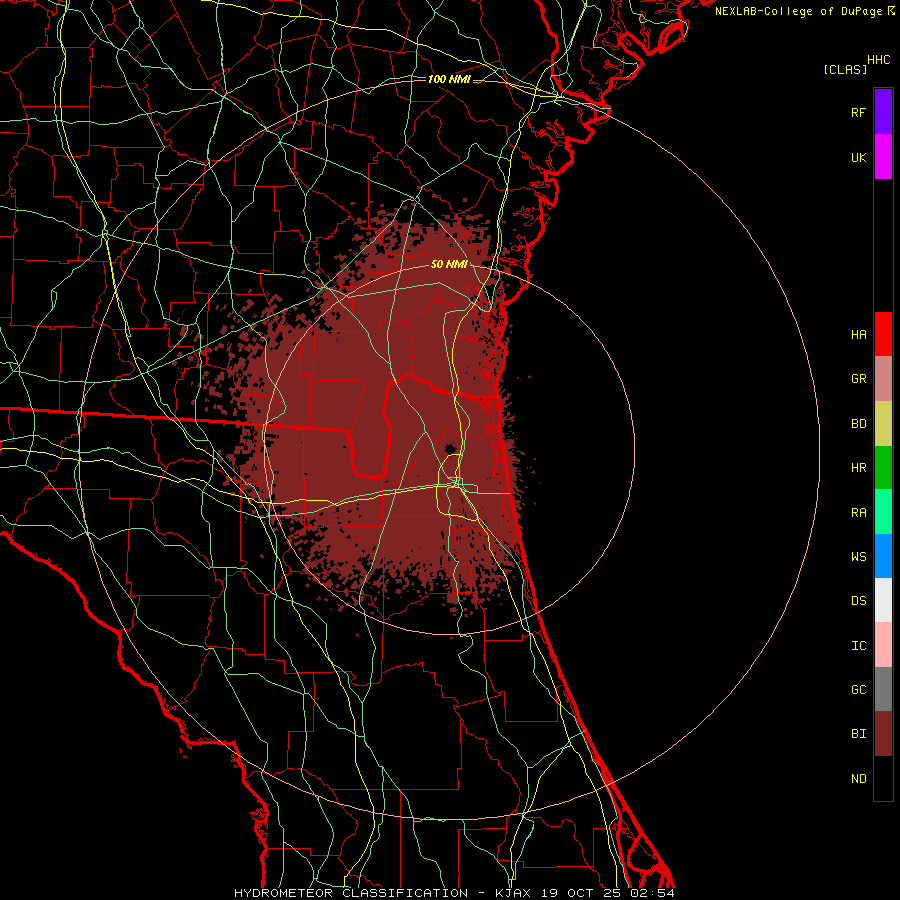900x900 pixels.
Task: Select the GR pink legend swatch
Action: click(x=883, y=379)
